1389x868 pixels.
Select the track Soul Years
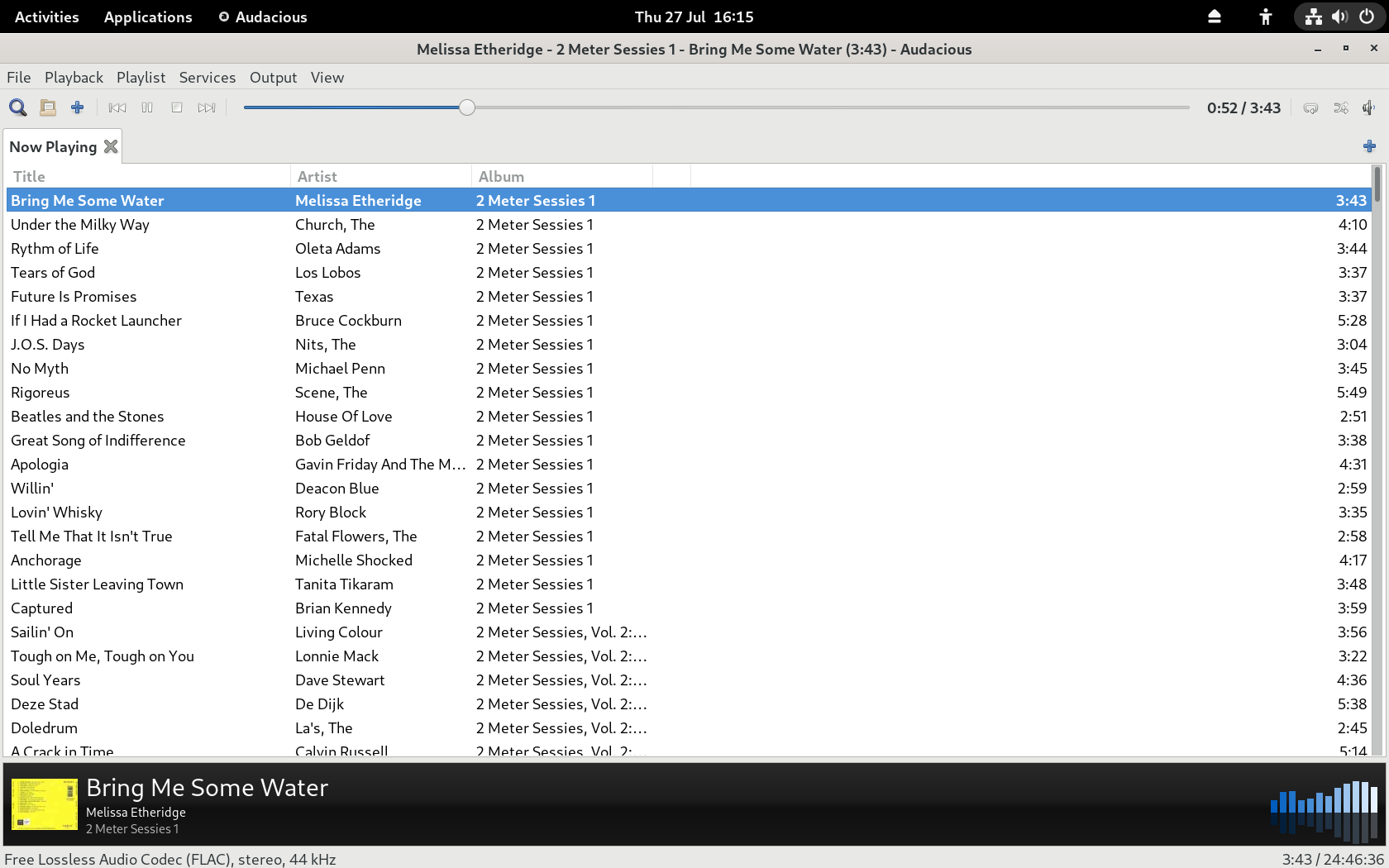pyautogui.click(x=689, y=680)
